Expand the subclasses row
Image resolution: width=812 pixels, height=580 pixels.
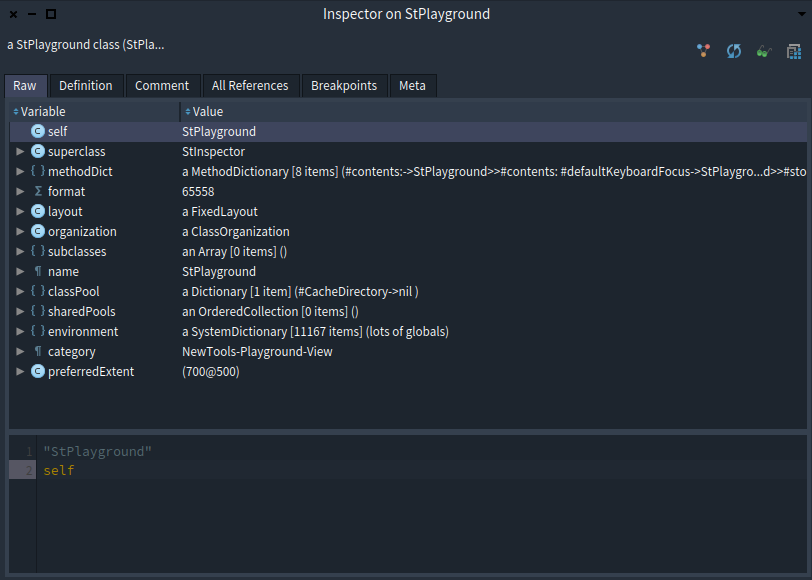(x=20, y=251)
